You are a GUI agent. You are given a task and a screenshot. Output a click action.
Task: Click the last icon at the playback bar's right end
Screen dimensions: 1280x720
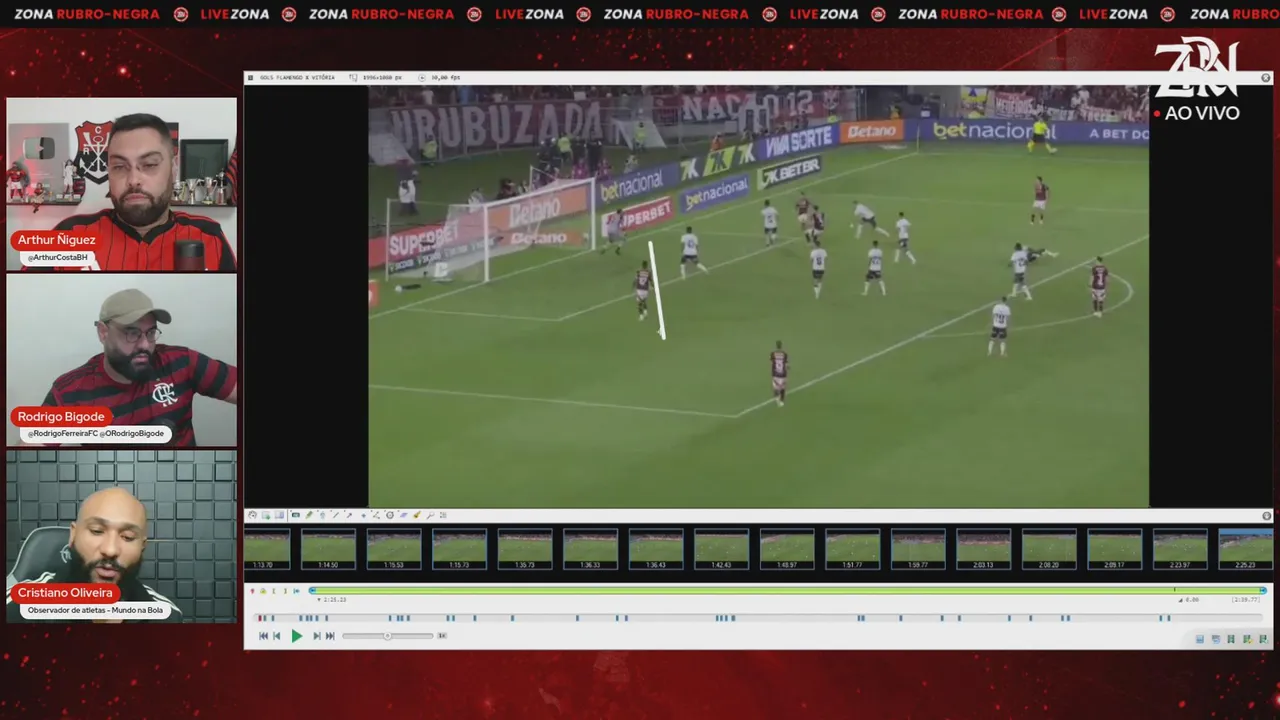pos(1263,639)
